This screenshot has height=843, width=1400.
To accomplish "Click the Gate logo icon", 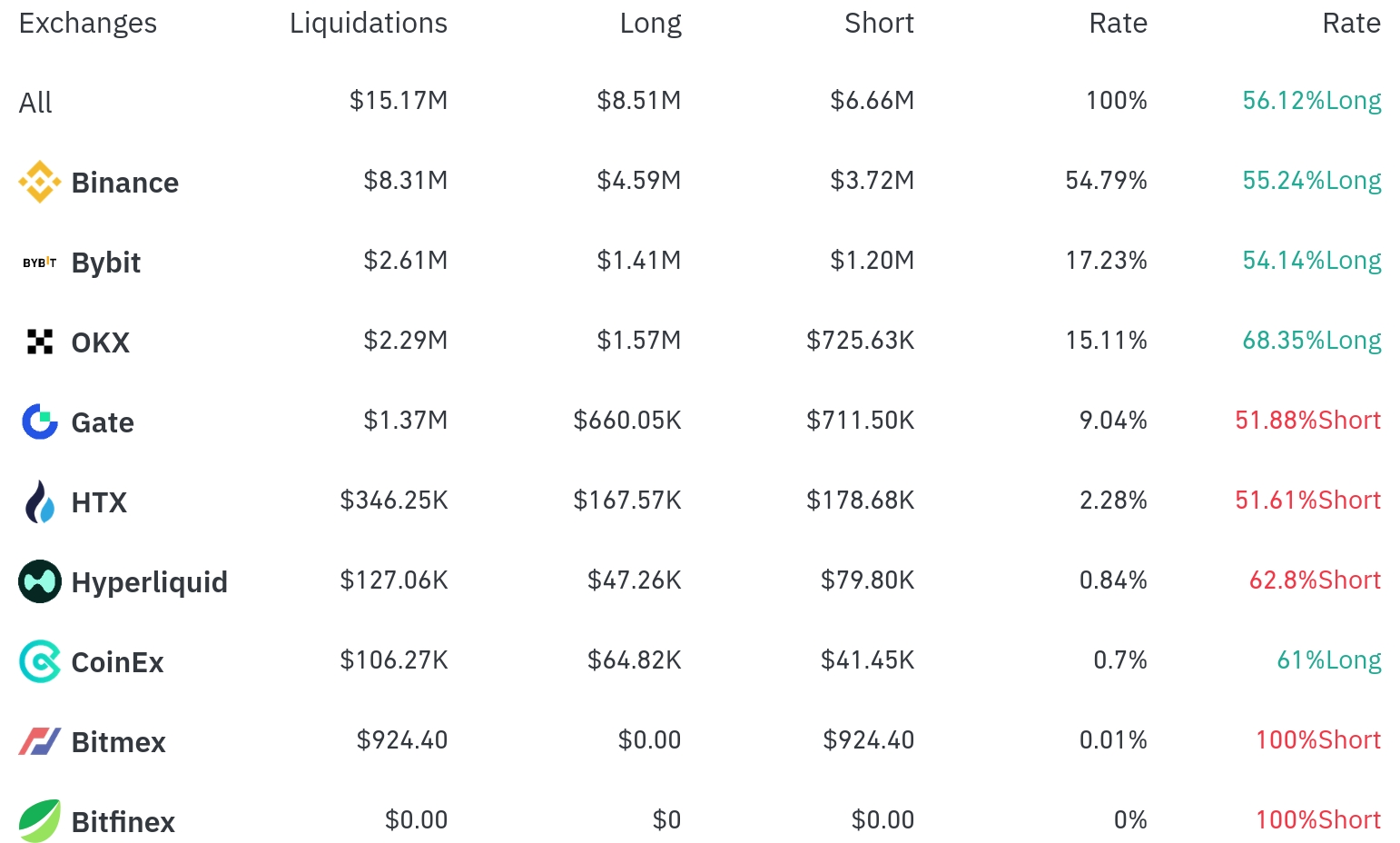I will [40, 422].
